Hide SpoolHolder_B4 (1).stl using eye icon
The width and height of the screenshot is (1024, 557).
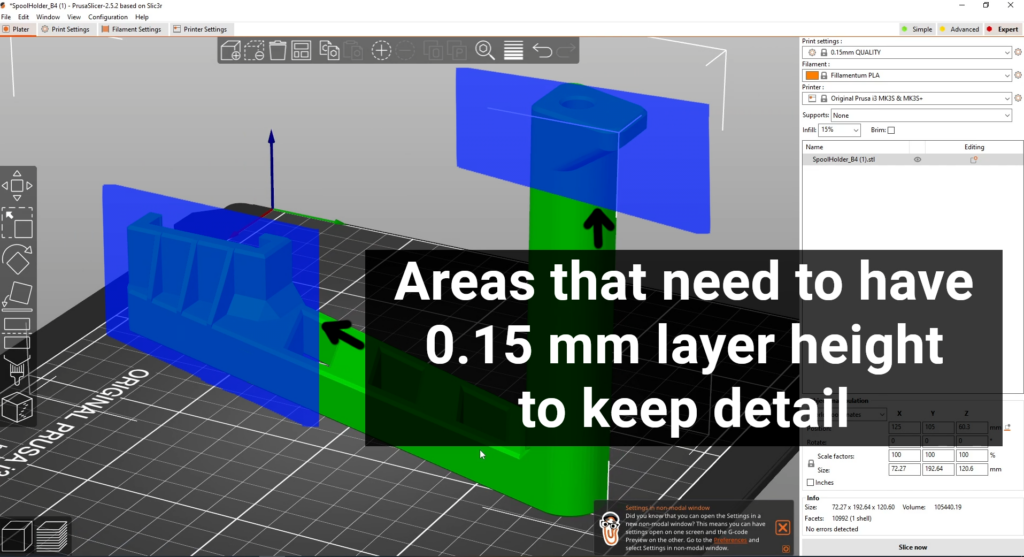(917, 159)
